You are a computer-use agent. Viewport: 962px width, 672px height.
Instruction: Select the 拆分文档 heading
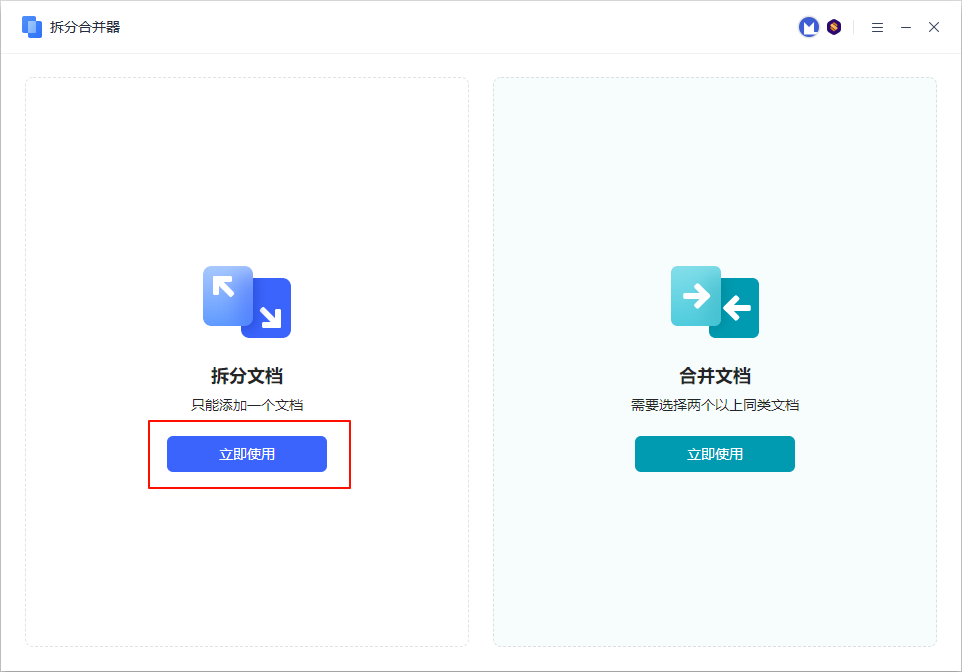(247, 376)
